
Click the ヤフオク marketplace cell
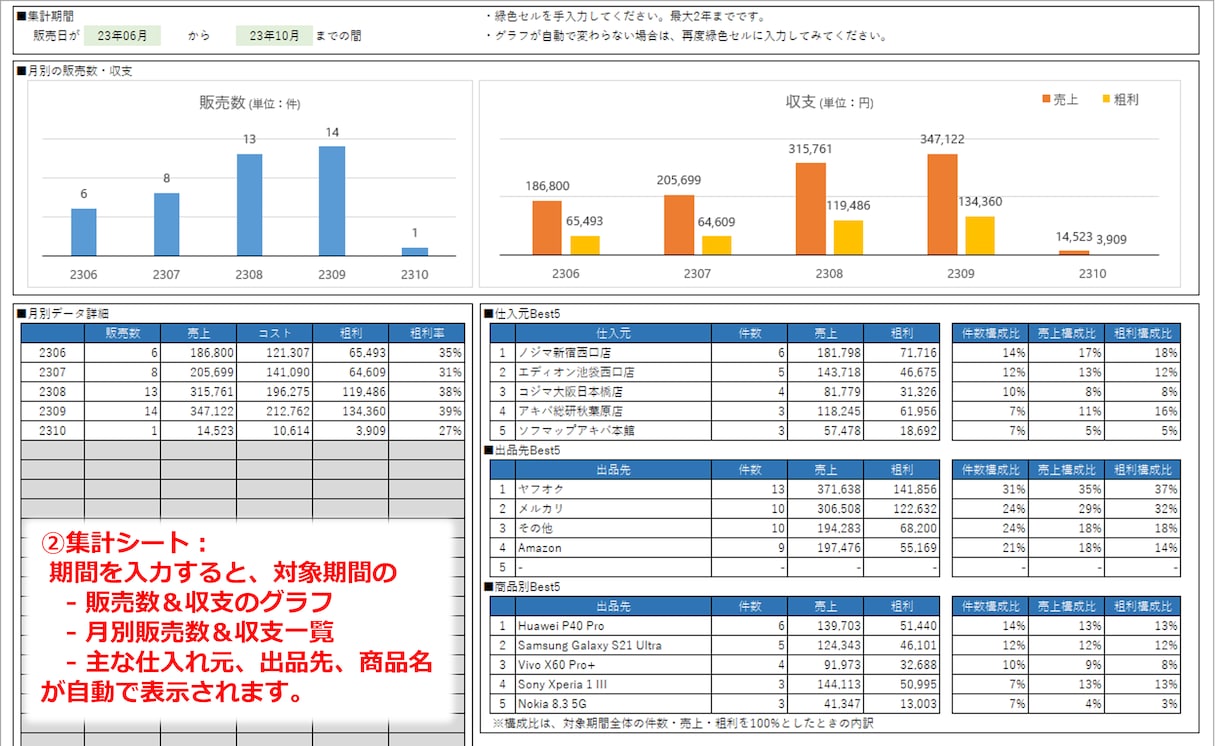pos(613,489)
